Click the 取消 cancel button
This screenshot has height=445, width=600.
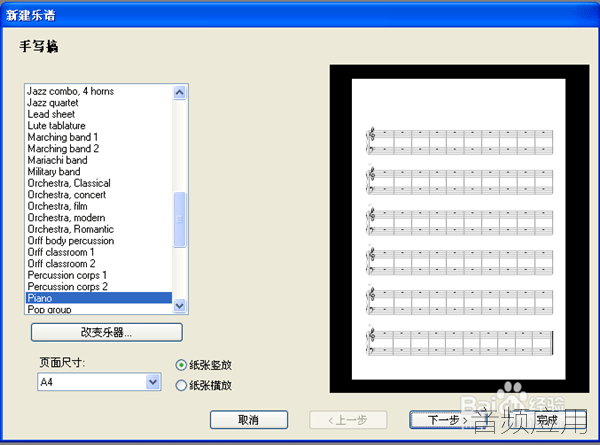tap(249, 420)
